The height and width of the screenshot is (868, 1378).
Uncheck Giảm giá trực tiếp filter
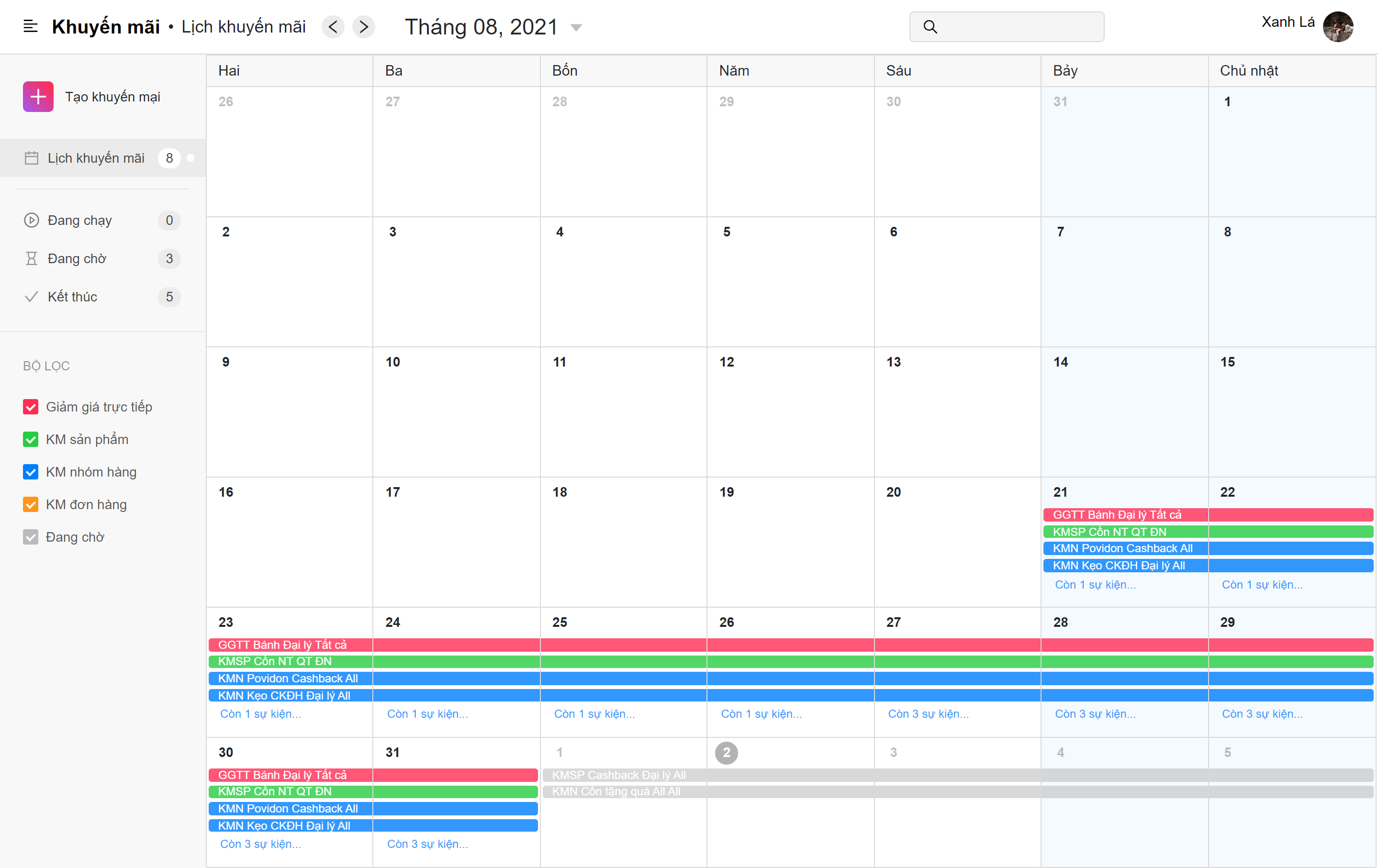pyautogui.click(x=31, y=407)
